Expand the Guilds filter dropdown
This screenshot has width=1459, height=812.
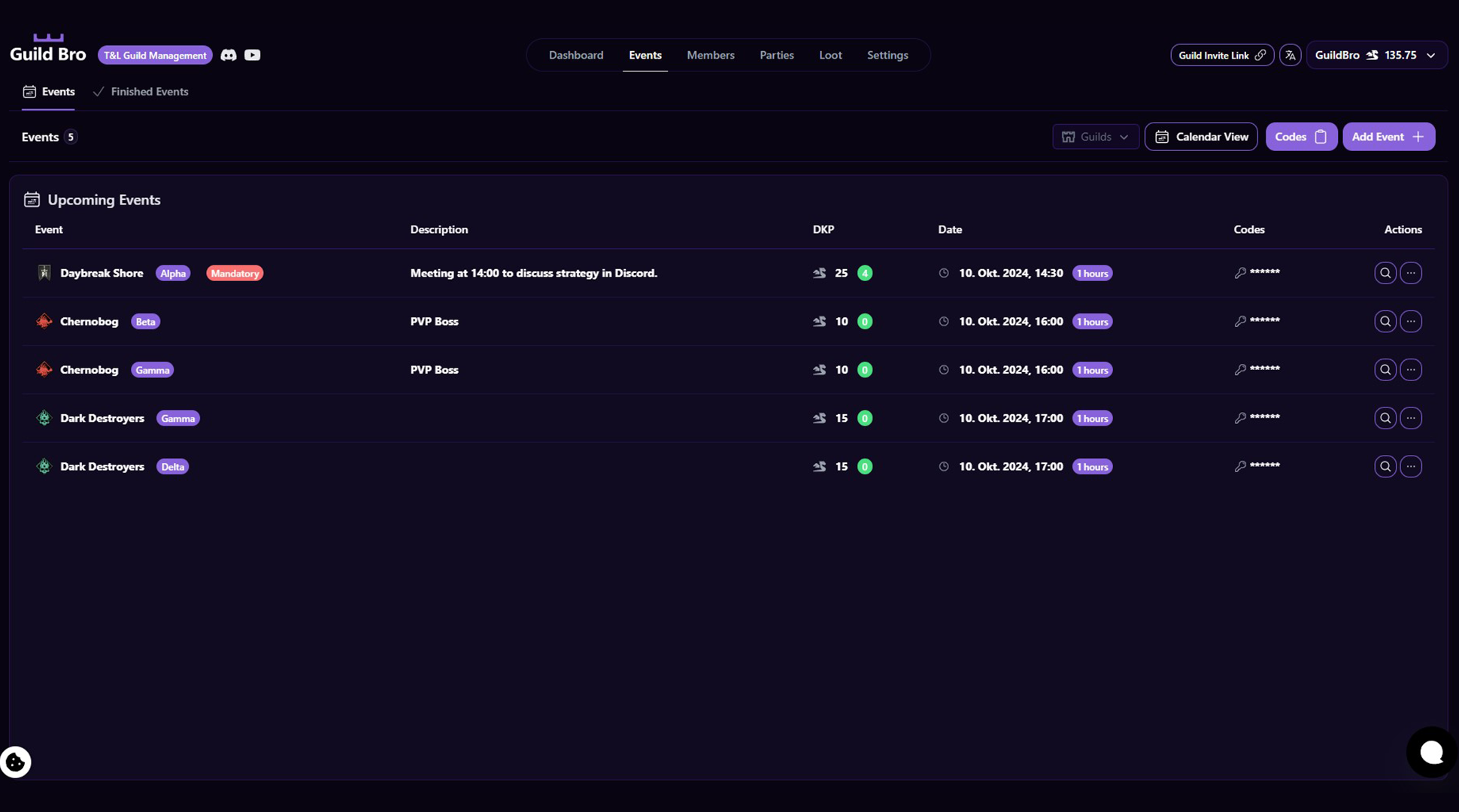click(x=1095, y=137)
